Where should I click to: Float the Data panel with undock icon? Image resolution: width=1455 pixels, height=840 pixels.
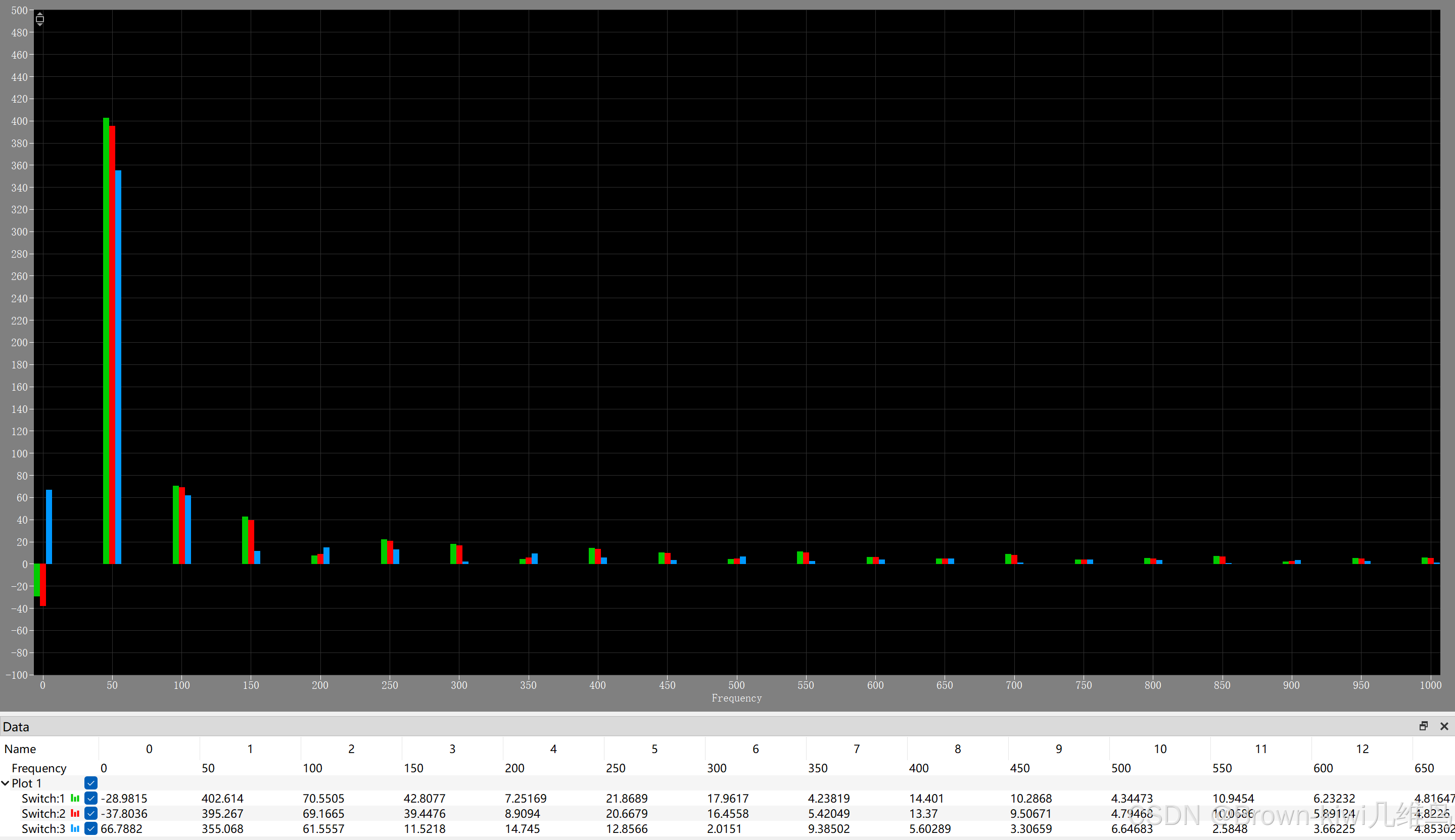click(x=1423, y=726)
